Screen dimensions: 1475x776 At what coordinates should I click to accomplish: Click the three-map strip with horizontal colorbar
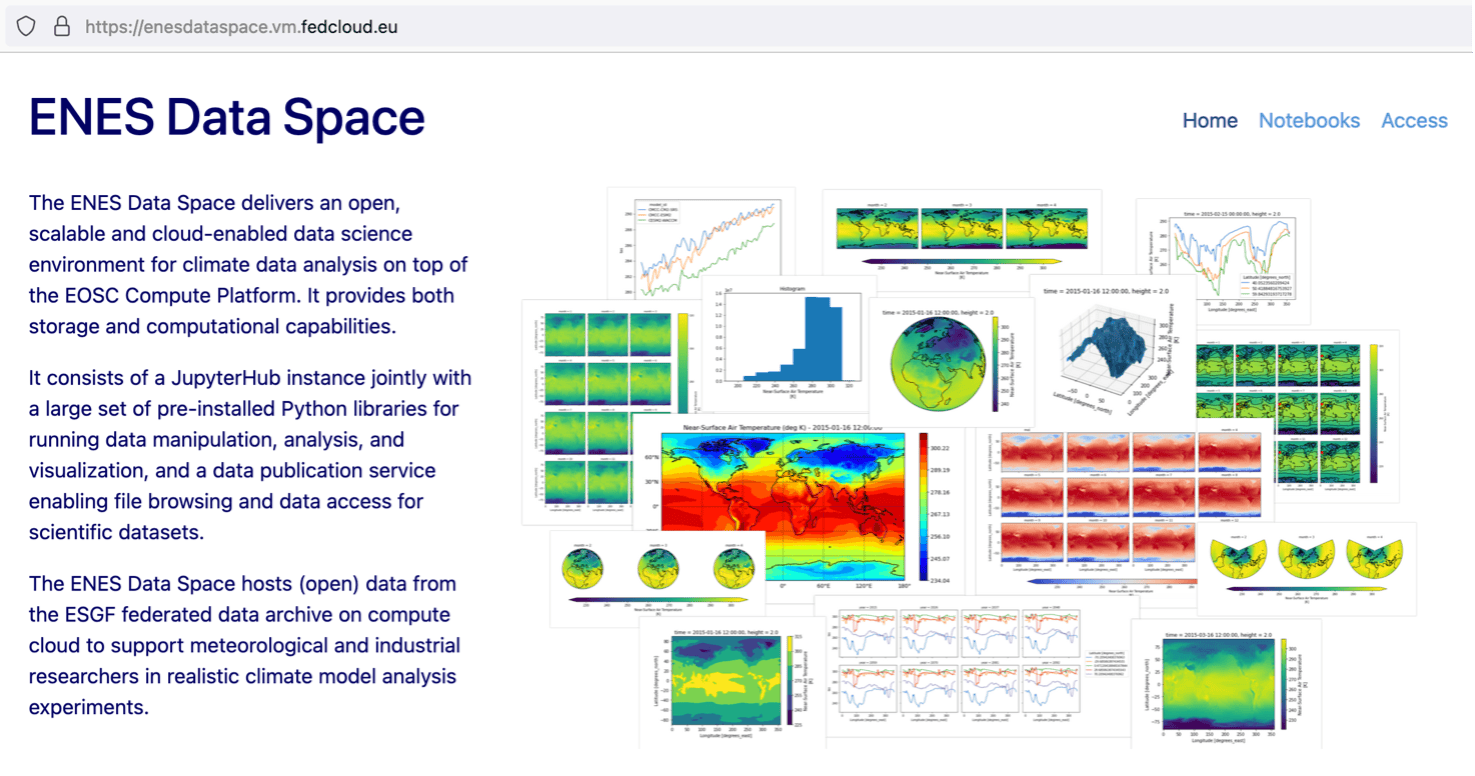[961, 232]
